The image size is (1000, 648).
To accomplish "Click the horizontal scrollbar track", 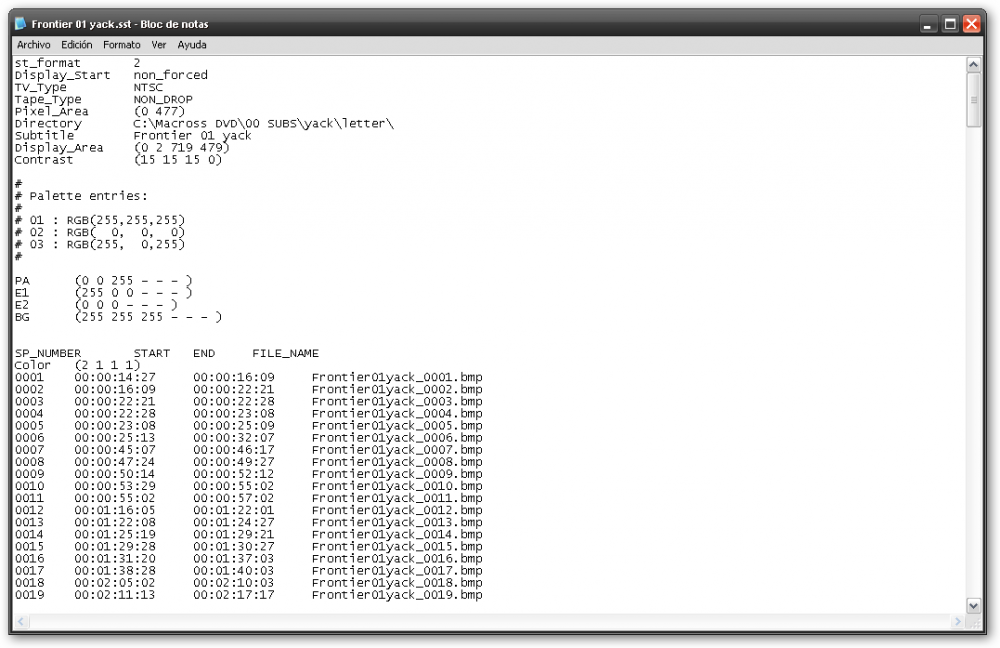I will 489,621.
